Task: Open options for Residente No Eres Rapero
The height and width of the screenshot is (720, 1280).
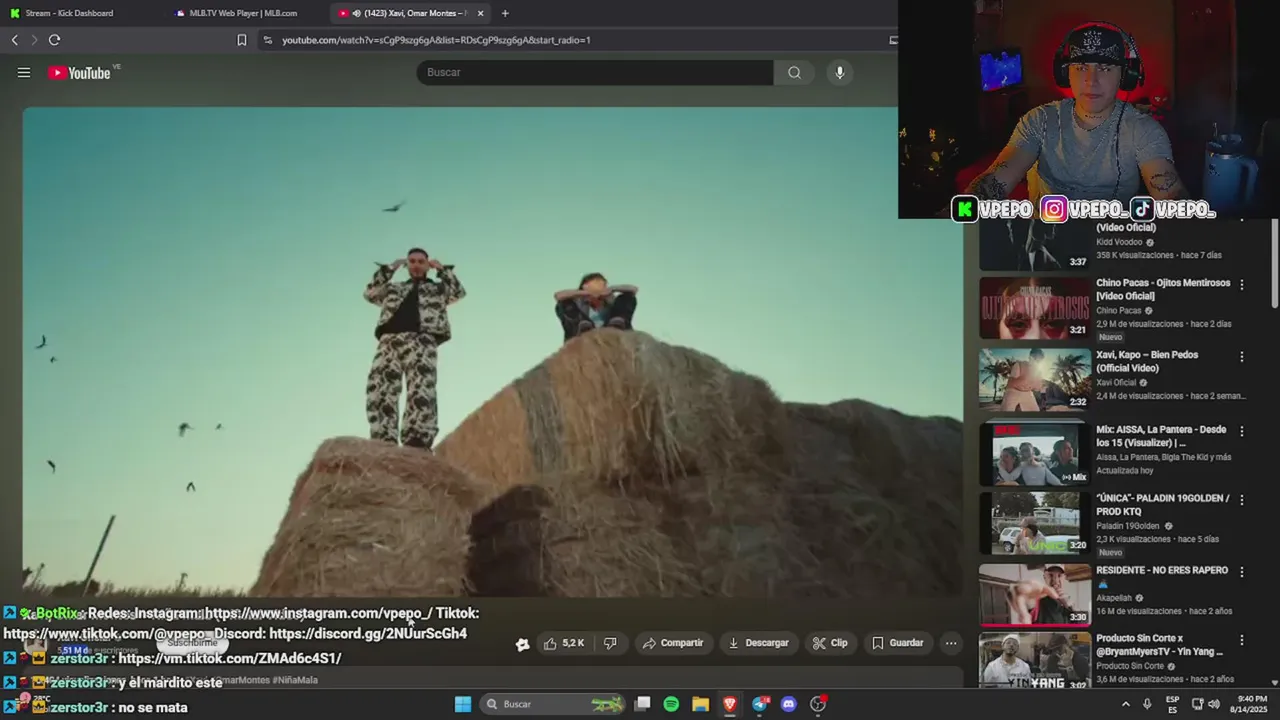Action: coord(1242,572)
